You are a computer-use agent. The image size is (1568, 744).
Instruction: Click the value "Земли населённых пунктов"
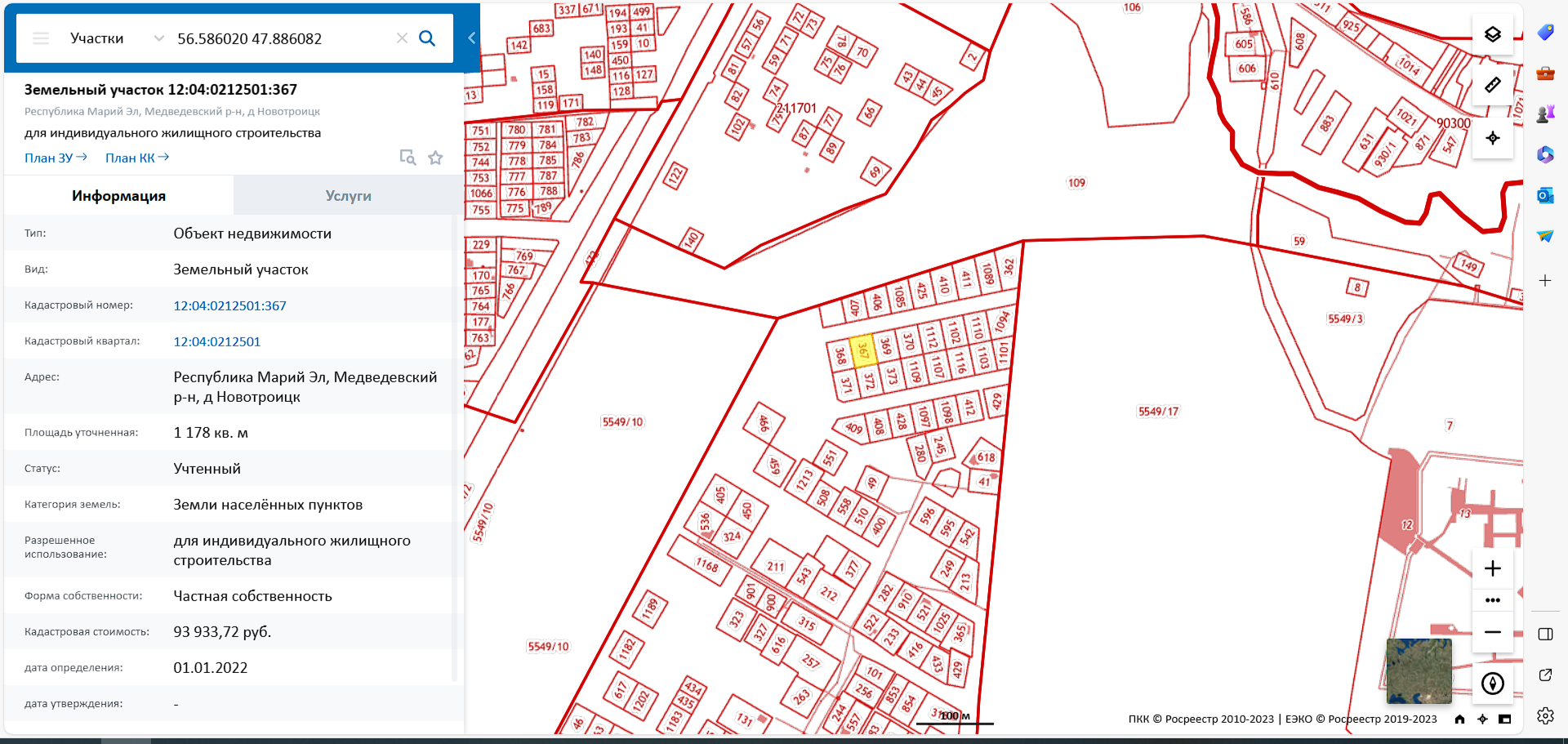pyautogui.click(x=268, y=505)
